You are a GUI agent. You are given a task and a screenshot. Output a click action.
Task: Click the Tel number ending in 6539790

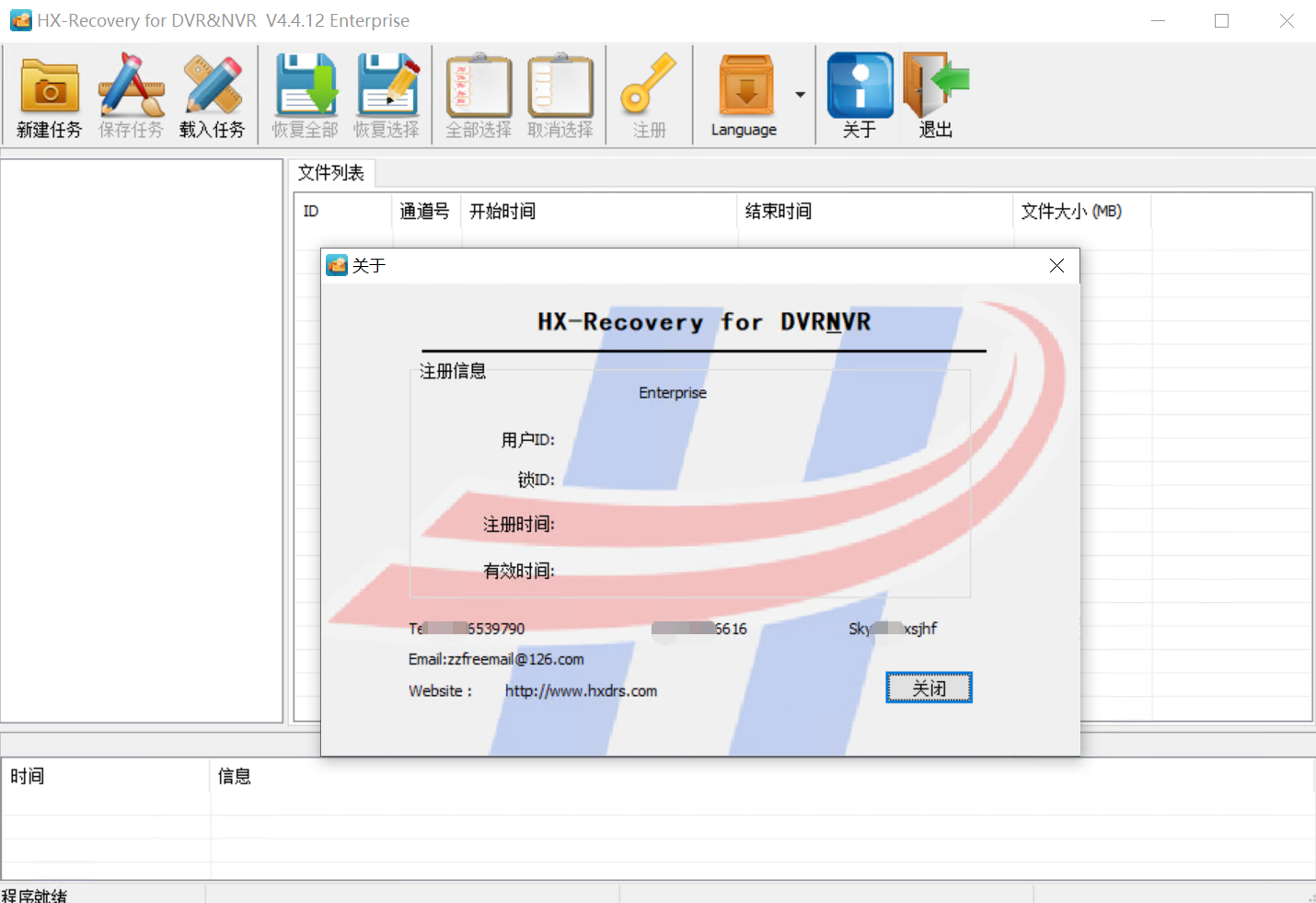pyautogui.click(x=467, y=629)
